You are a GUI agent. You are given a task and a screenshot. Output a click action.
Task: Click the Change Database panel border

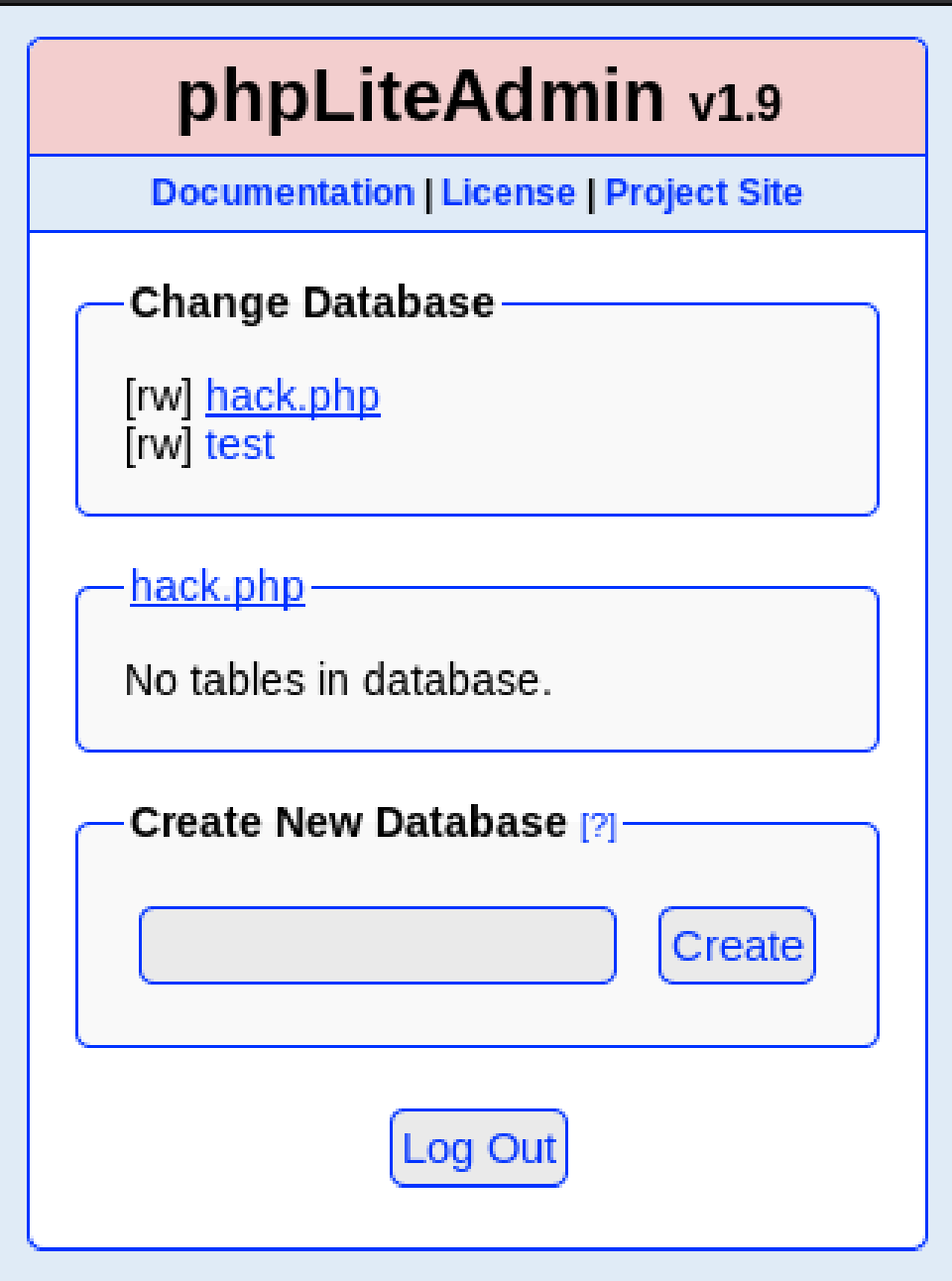coord(476,513)
